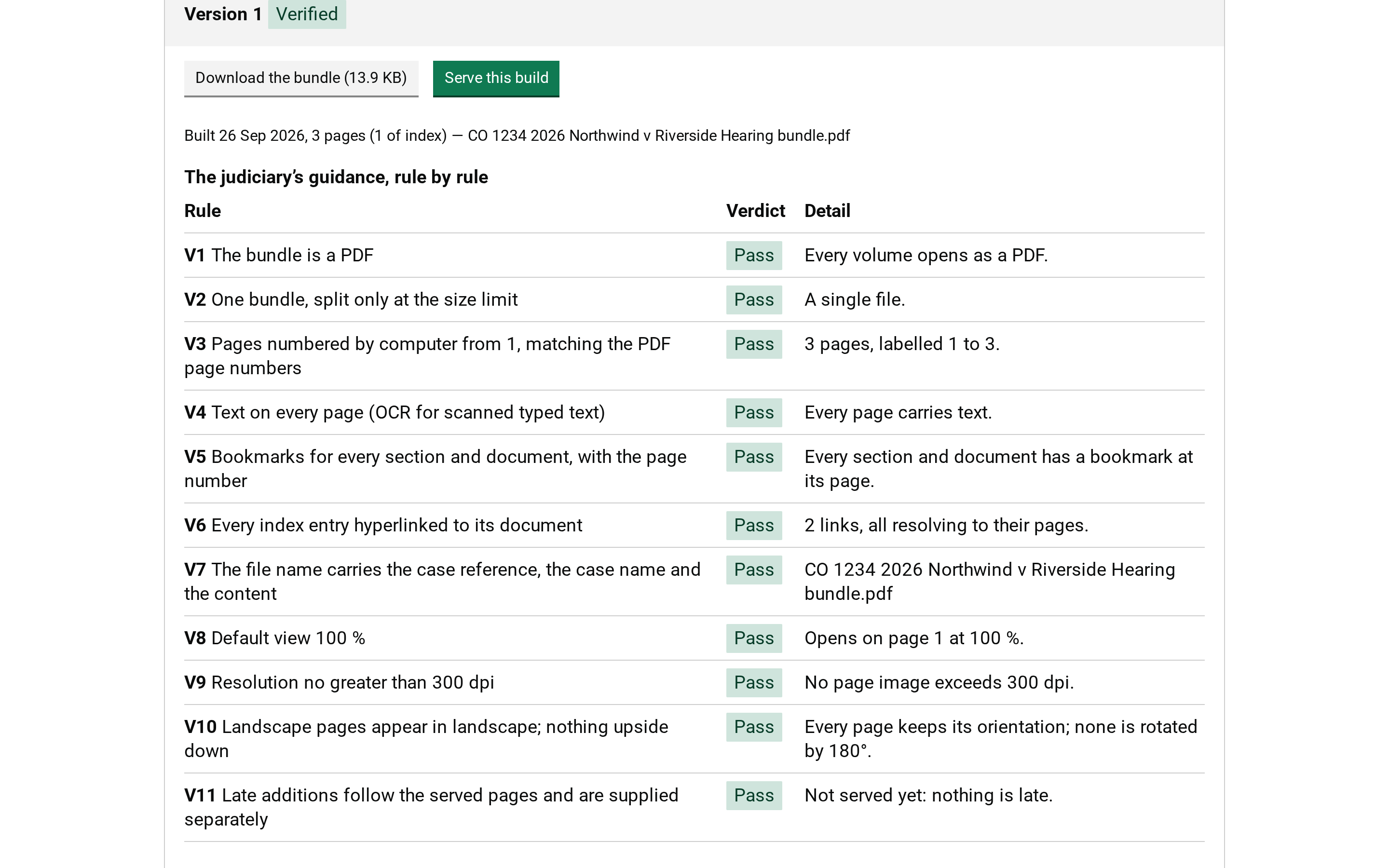Click the Rule column header
Viewport: 1389px width, 868px height.
(203, 211)
